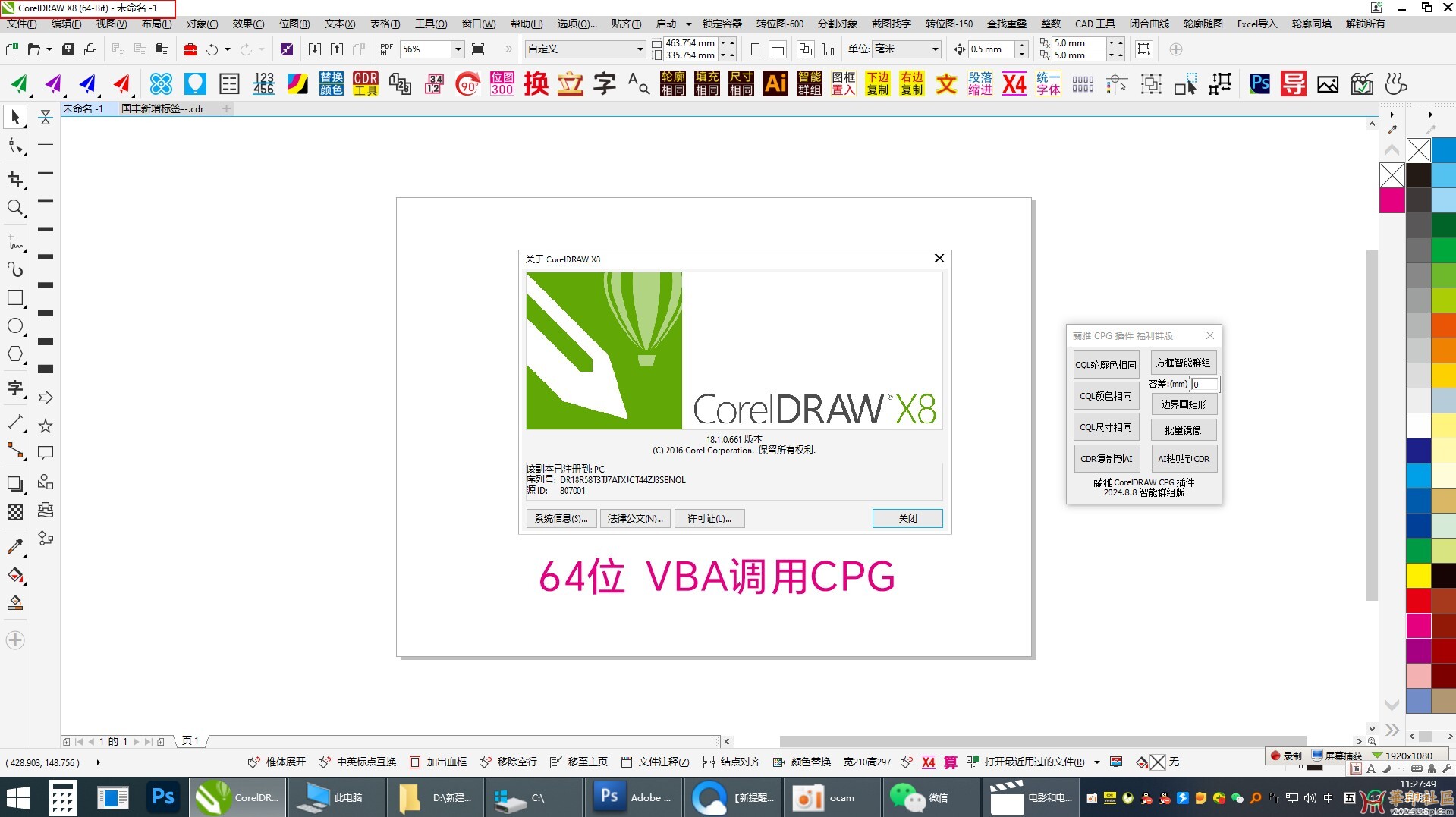Select the Interactive Fill bucket tool
The image size is (1456, 817).
(x=15, y=575)
